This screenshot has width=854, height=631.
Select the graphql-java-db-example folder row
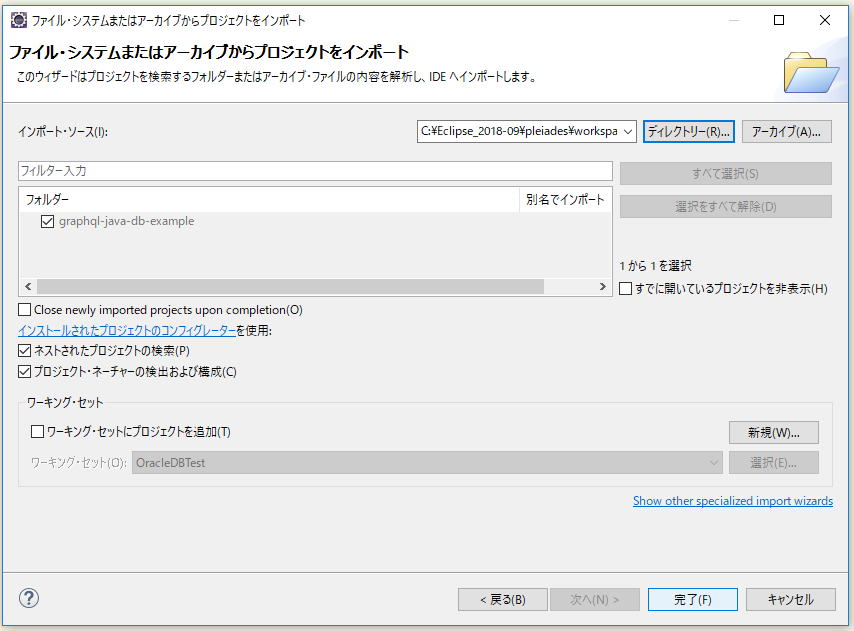pos(315,222)
